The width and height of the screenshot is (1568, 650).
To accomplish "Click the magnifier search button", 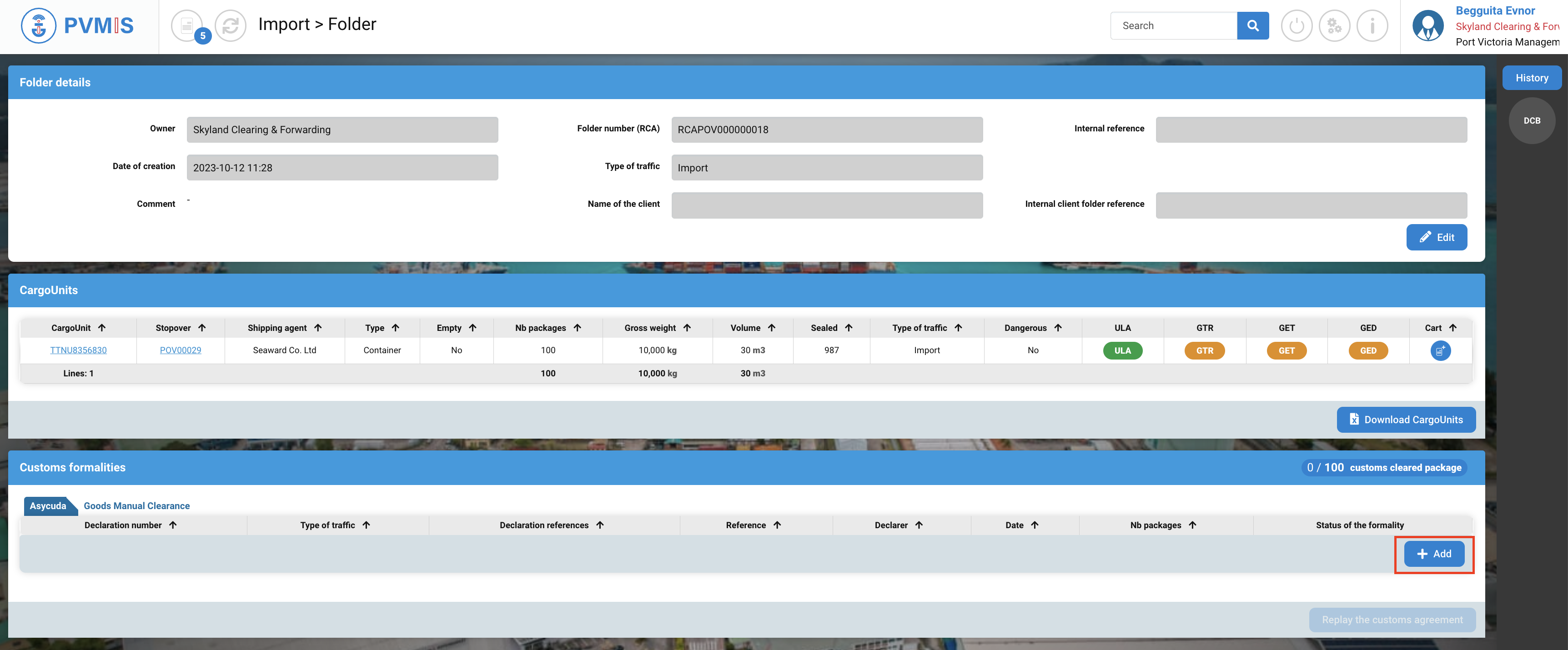I will click(x=1253, y=25).
